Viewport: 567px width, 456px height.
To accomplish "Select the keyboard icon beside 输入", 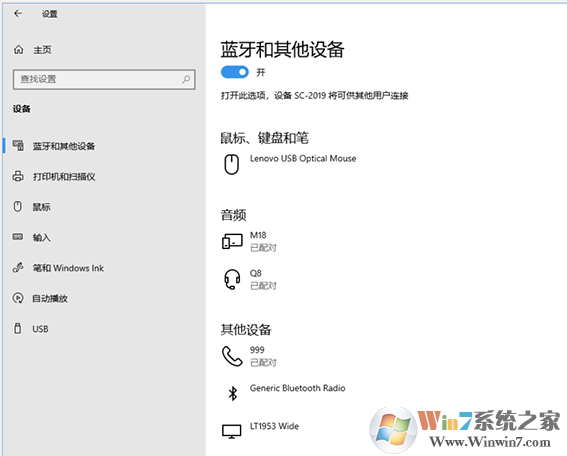I will pyautogui.click(x=18, y=237).
